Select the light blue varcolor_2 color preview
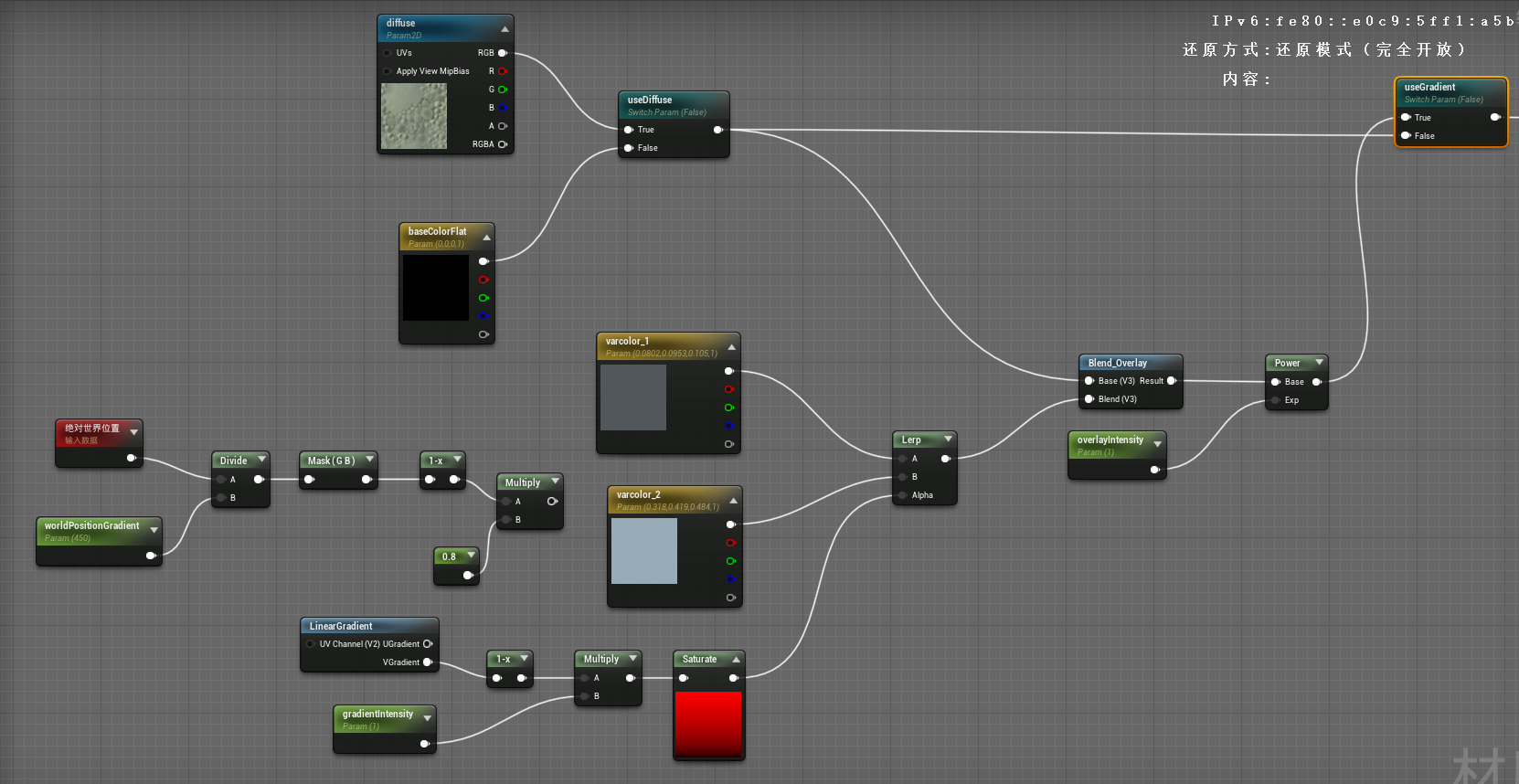 [644, 551]
